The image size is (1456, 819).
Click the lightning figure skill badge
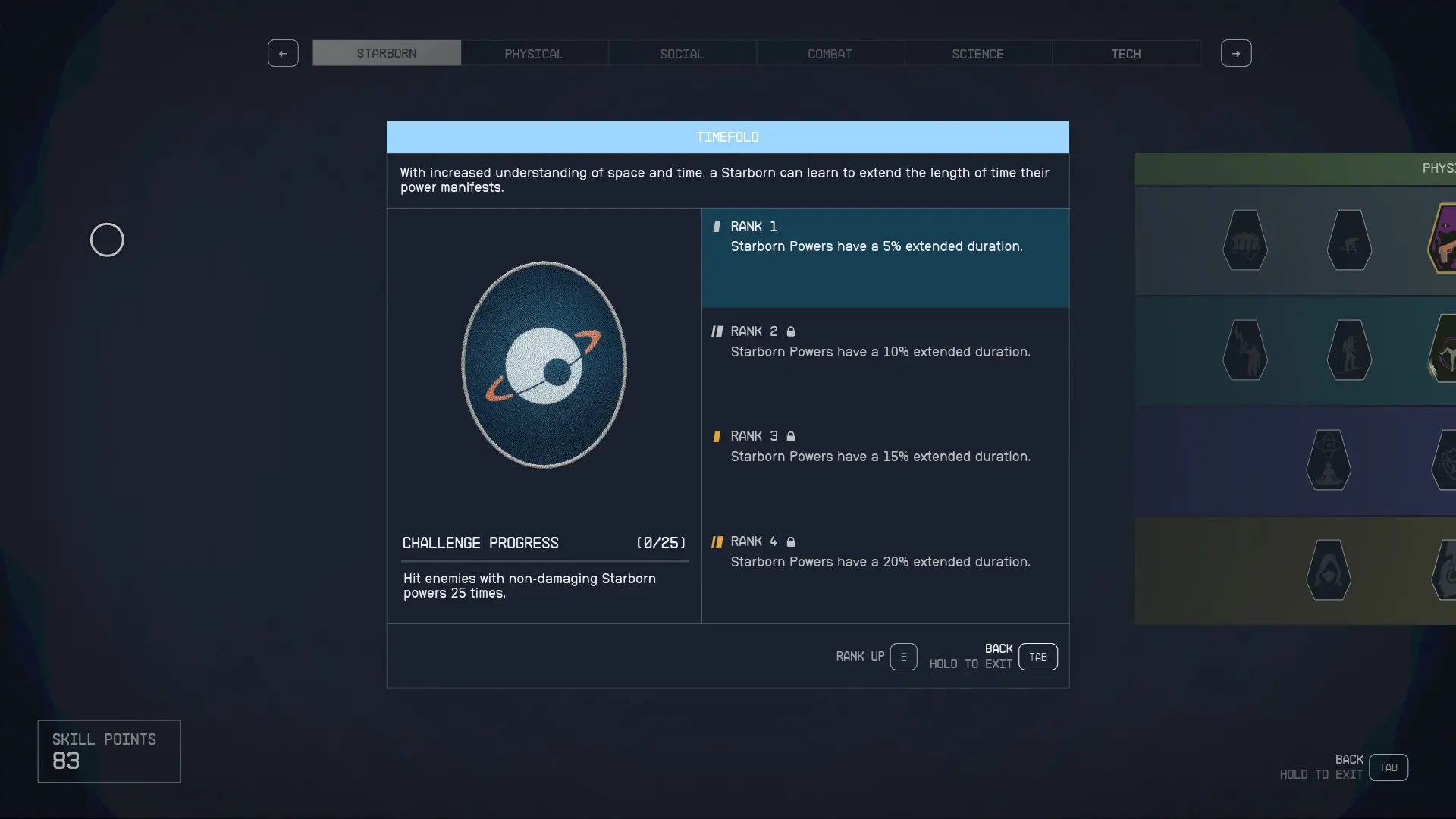point(1244,350)
